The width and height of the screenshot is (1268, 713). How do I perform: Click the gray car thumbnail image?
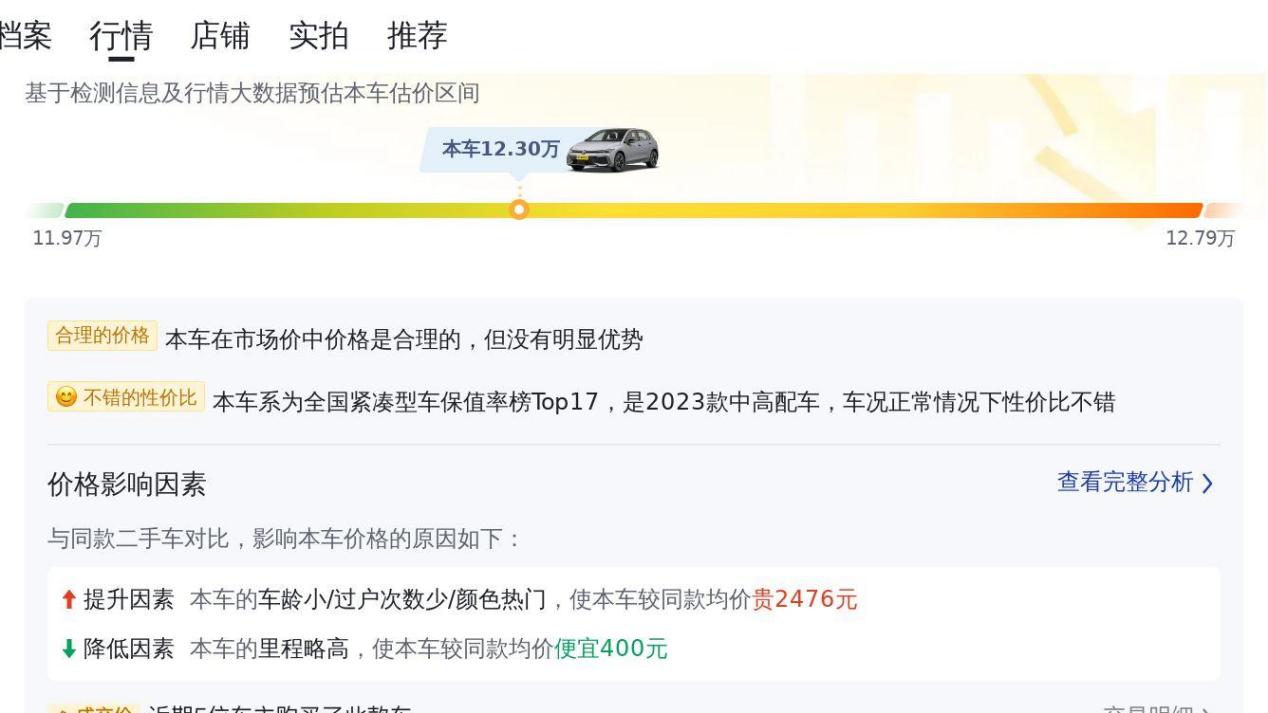(x=612, y=150)
